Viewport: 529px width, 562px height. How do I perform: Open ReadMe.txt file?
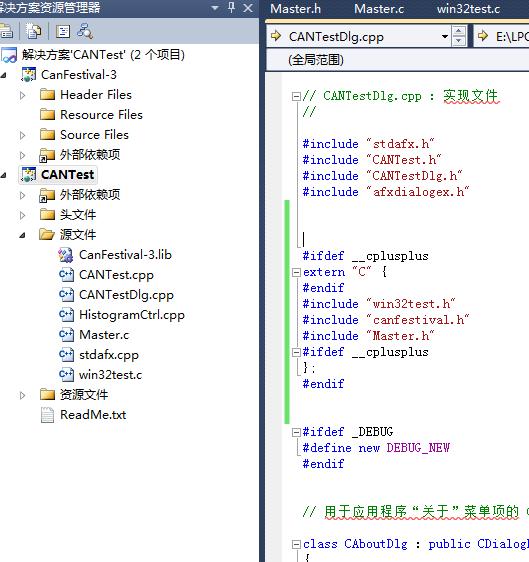click(x=93, y=415)
